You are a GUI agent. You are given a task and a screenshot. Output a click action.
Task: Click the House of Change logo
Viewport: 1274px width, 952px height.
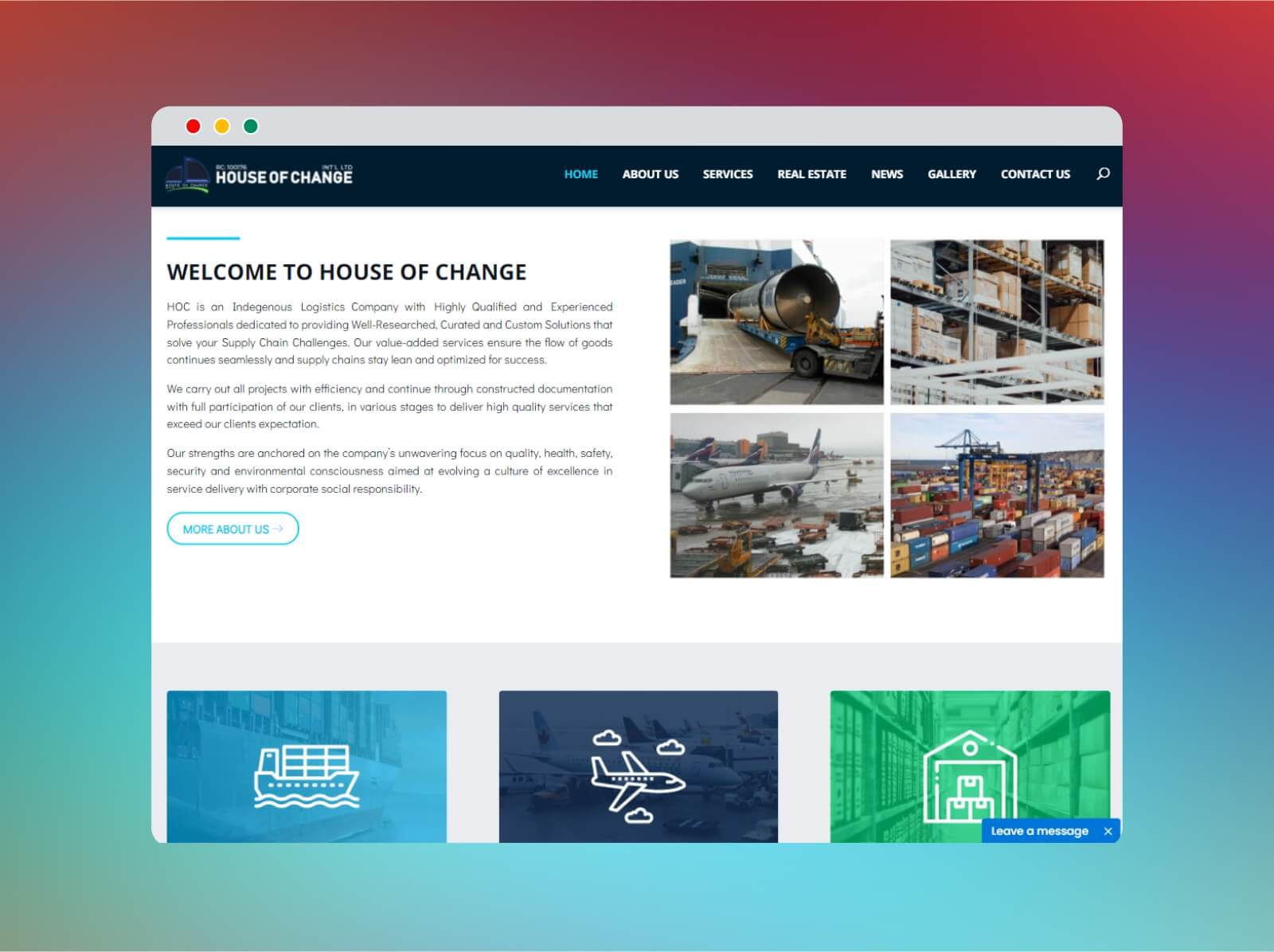259,174
